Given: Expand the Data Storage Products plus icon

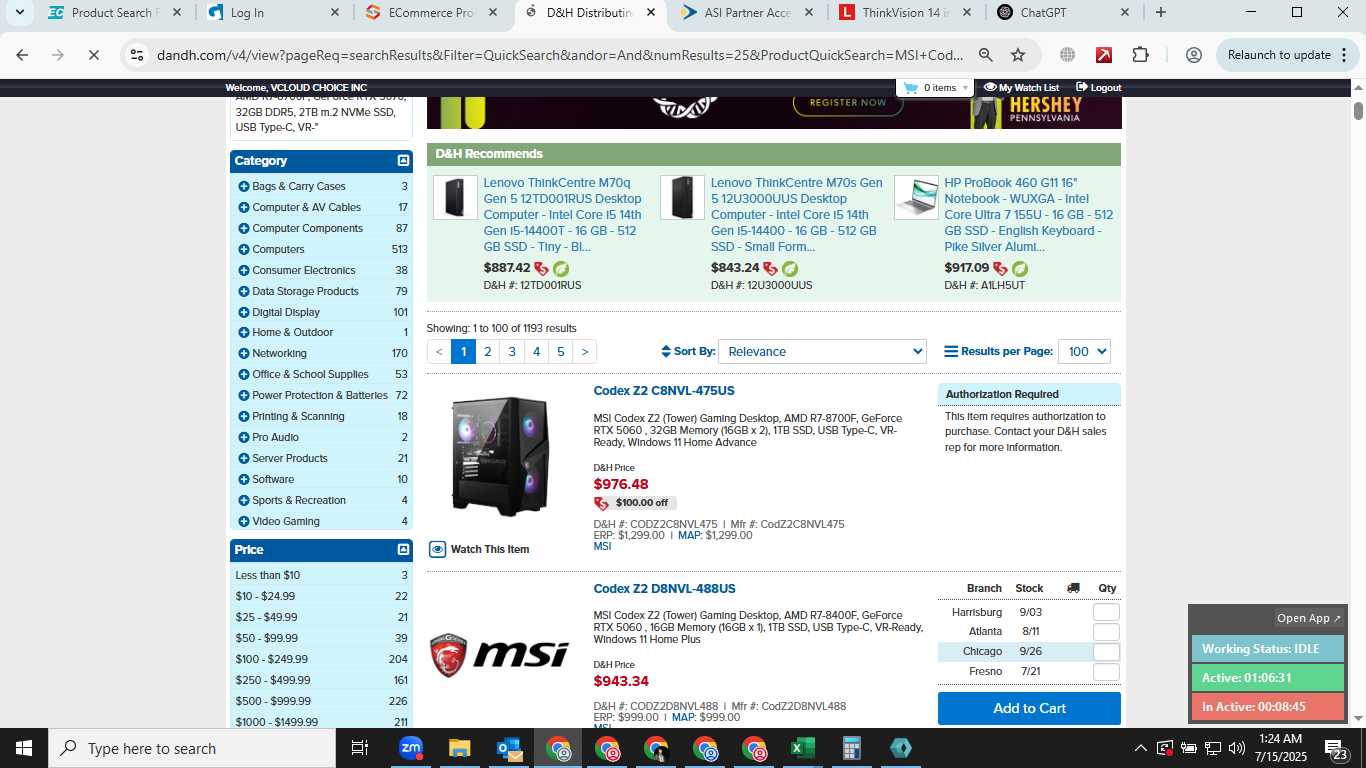Looking at the screenshot, I should pos(244,291).
